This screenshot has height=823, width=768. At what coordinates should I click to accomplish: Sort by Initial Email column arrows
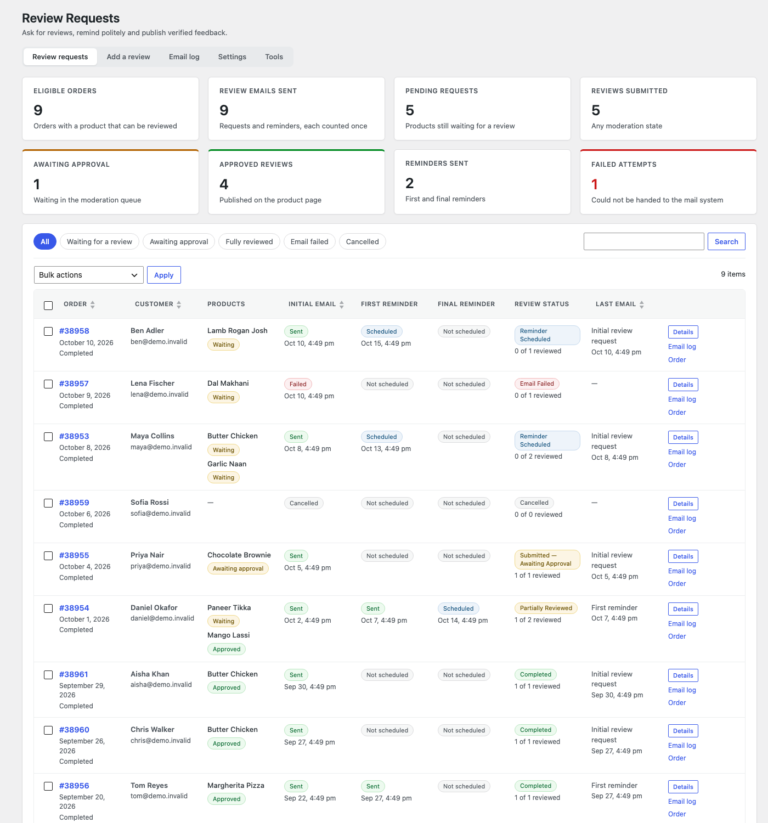pyautogui.click(x=342, y=304)
